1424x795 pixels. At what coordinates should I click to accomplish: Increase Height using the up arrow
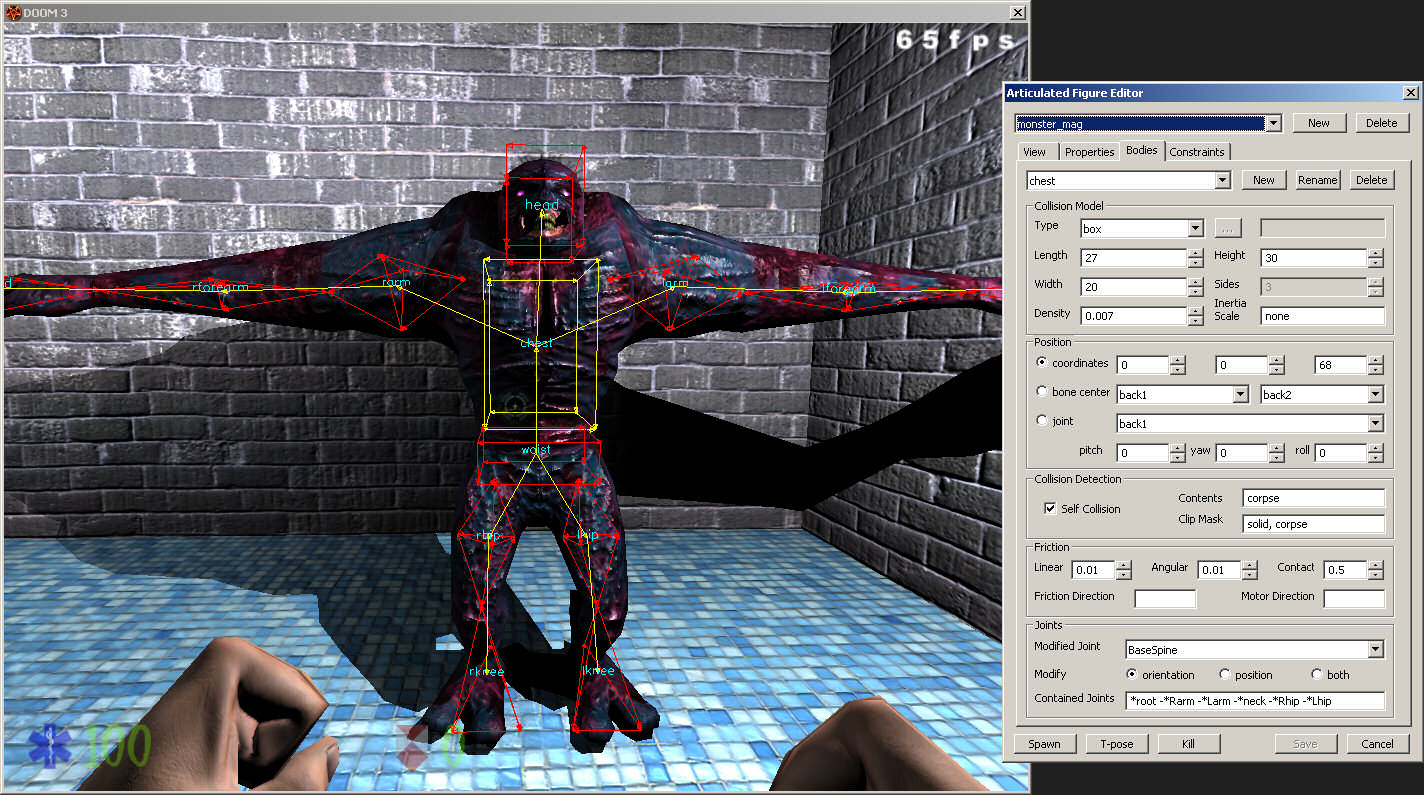pos(1375,253)
